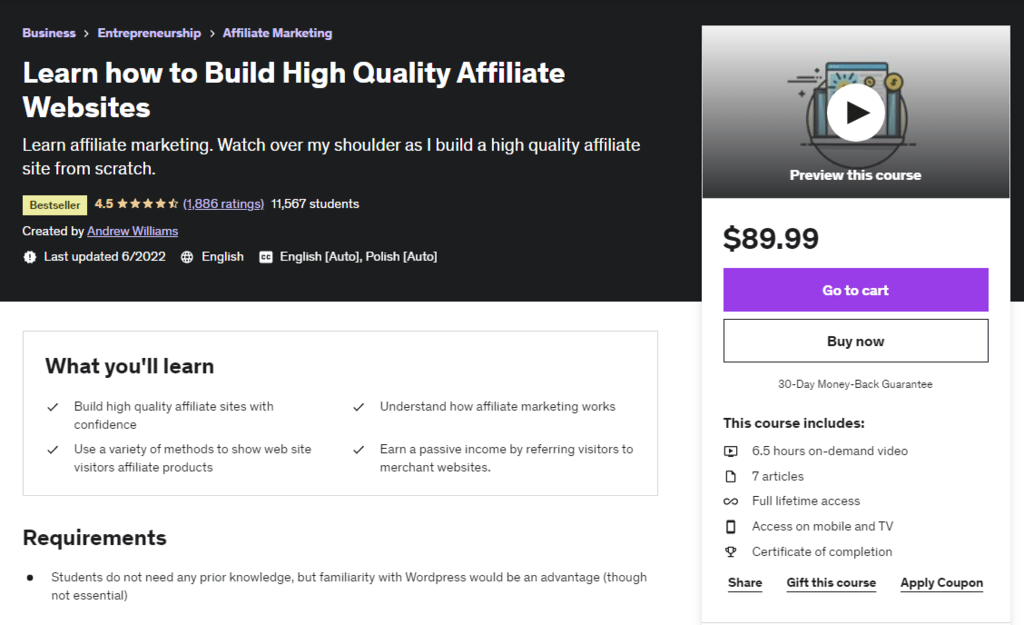Click the CC closed captions icon

point(265,256)
